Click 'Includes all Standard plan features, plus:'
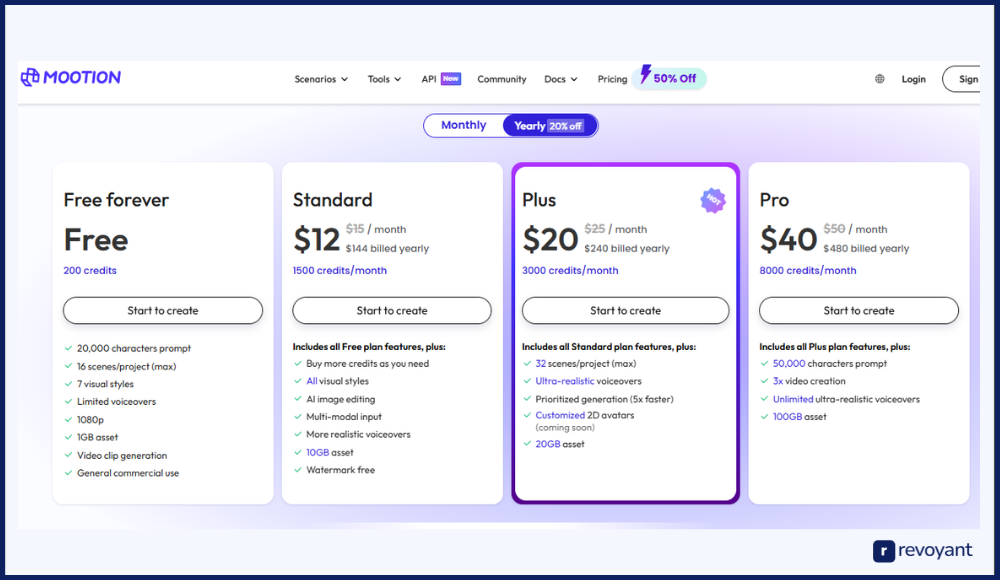This screenshot has height=580, width=1000. 608,346
